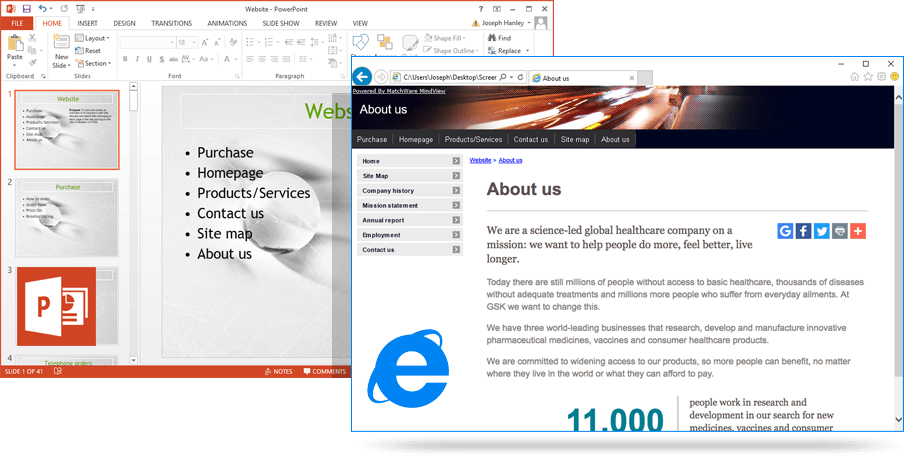Click Site map in the site nav bar
Screen dimensions: 910x457
[575, 139]
